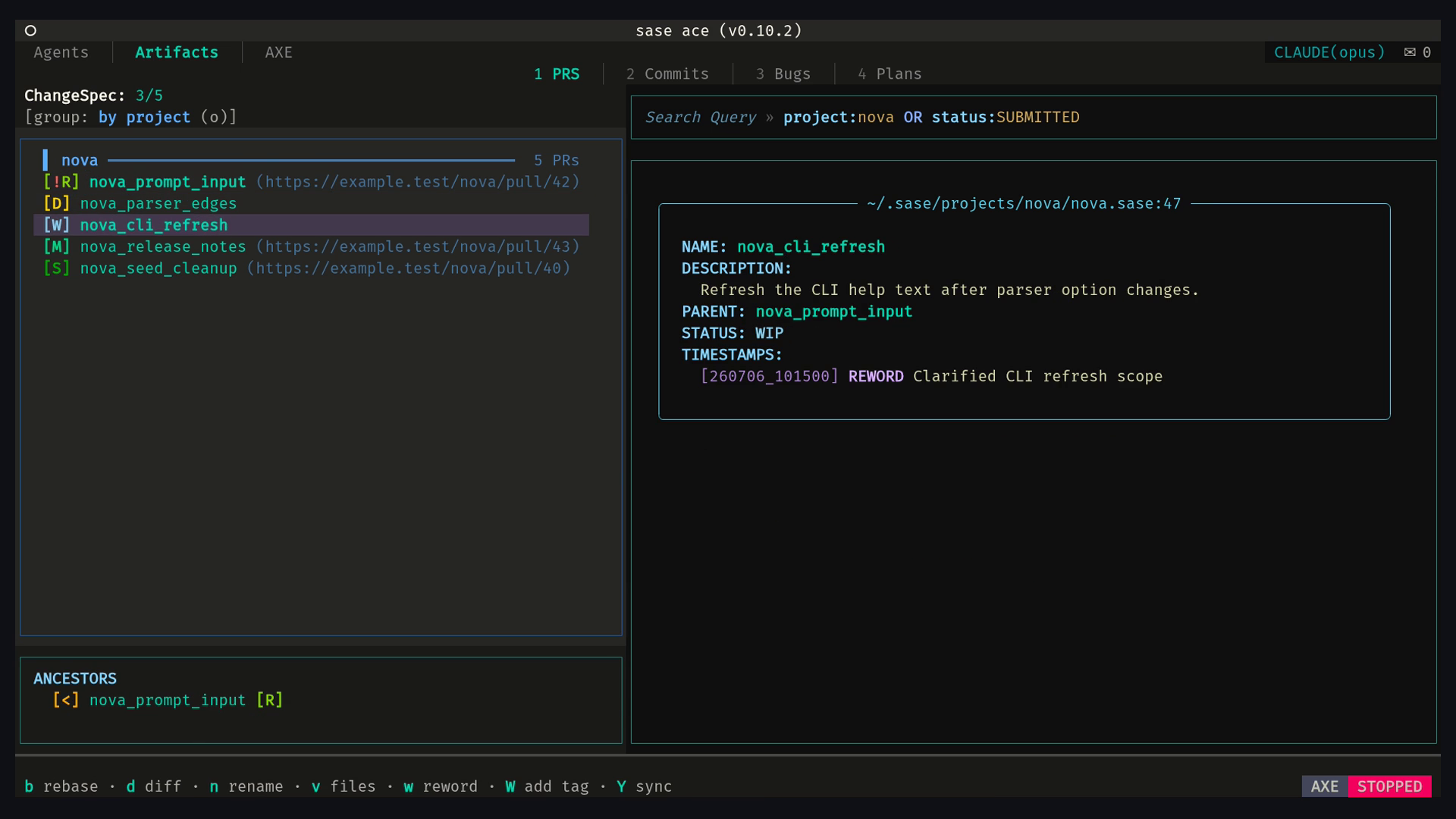Switch to the 1 PRS subtab
Image resolution: width=1456 pixels, height=819 pixels.
pyautogui.click(x=557, y=74)
